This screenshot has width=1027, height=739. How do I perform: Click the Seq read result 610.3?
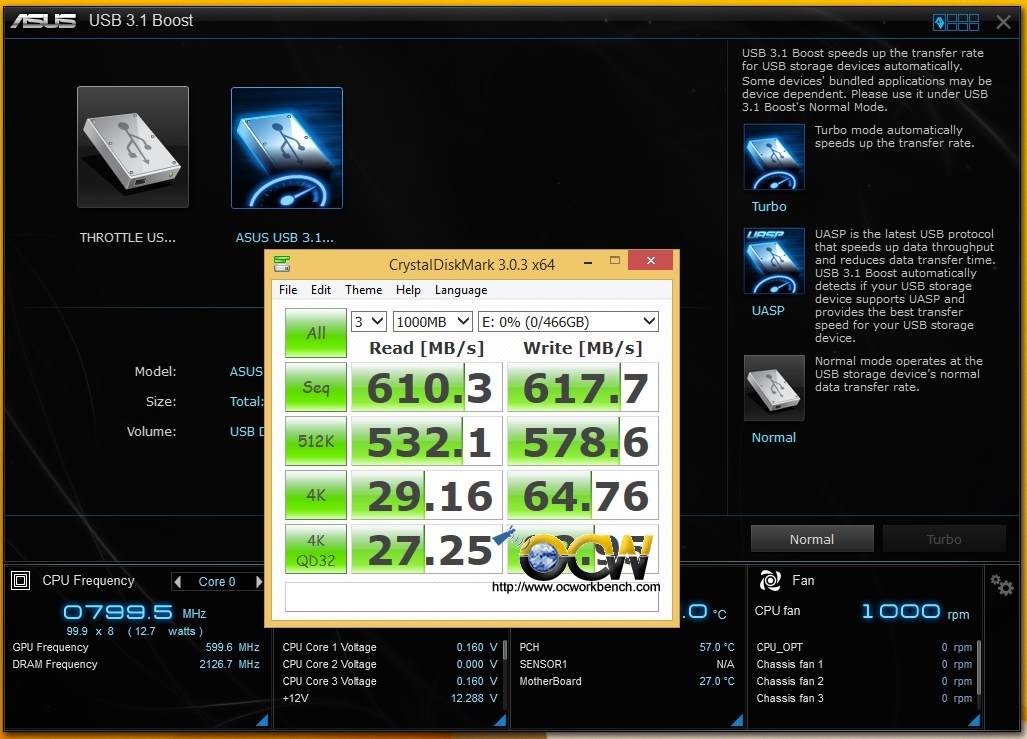coord(426,387)
